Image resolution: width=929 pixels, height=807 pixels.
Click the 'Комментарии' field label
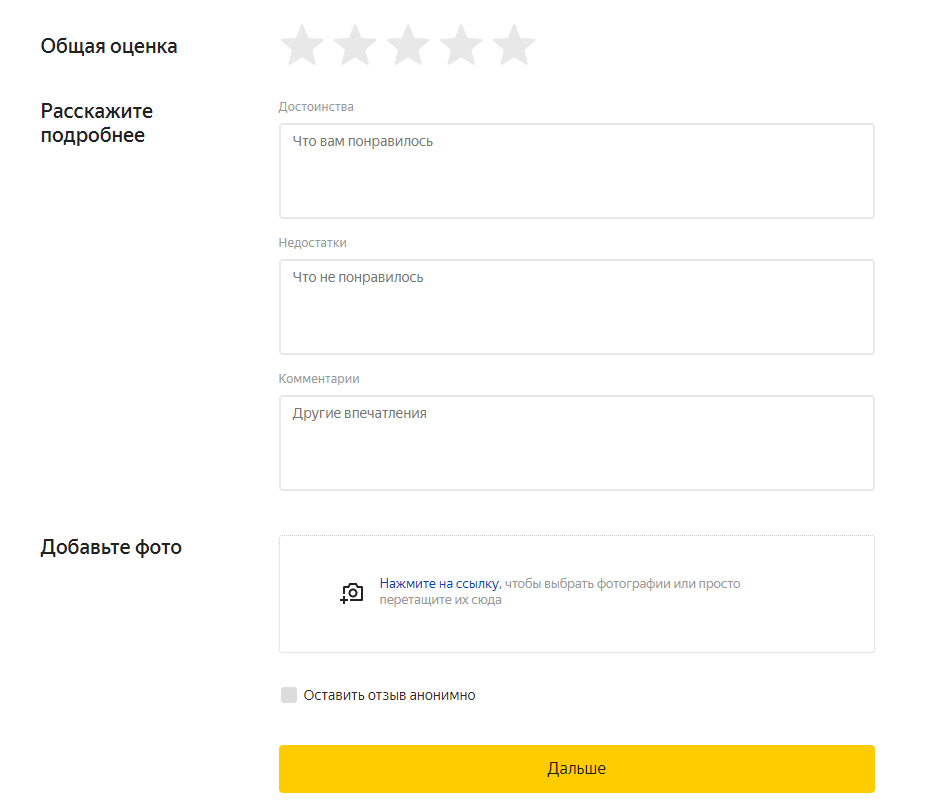click(x=319, y=379)
